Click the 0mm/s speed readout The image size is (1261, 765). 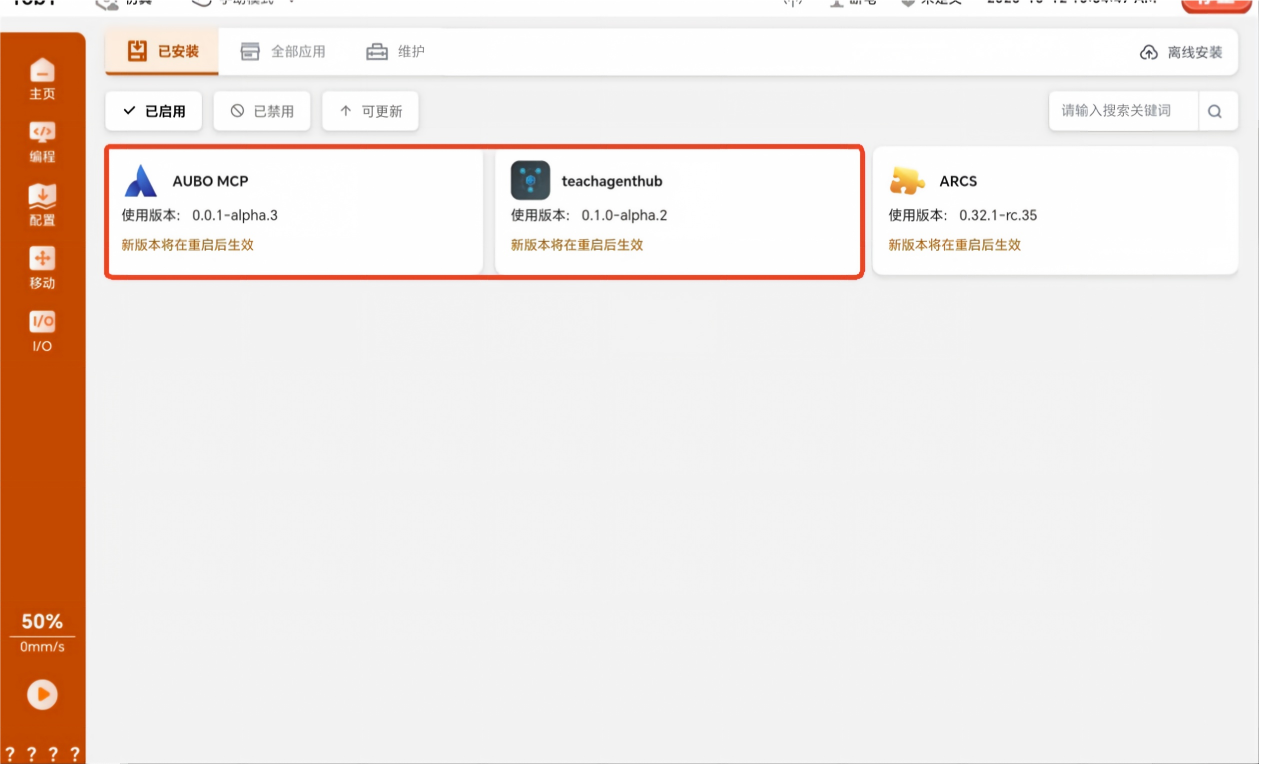42,647
